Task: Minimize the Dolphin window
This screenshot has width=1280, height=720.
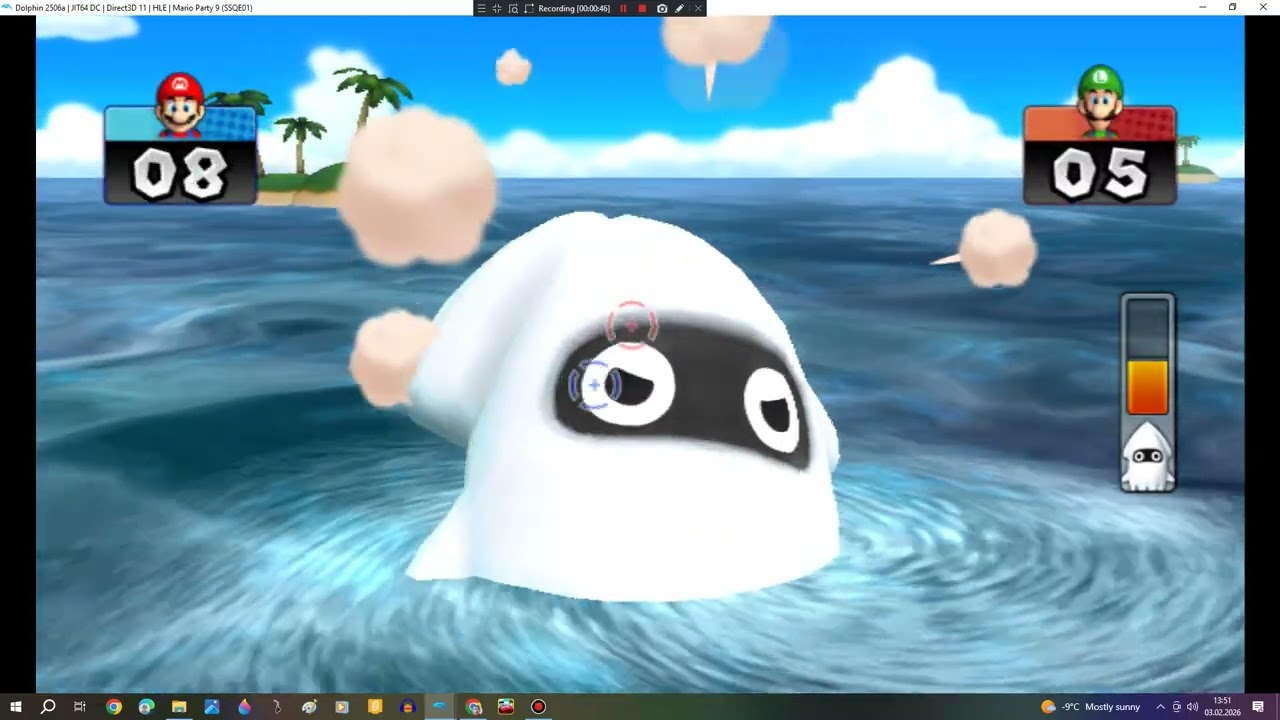Action: point(1202,8)
